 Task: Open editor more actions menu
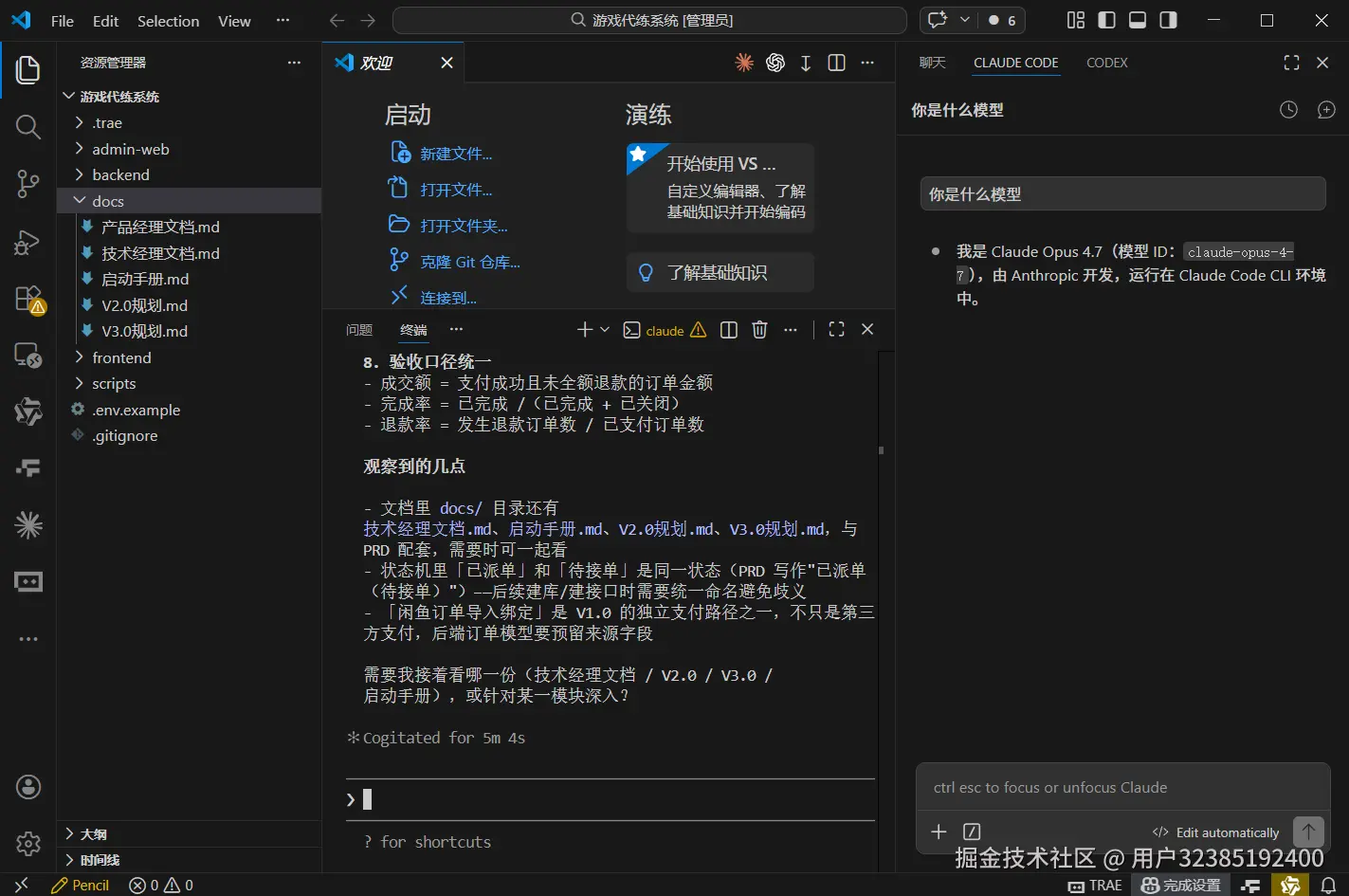pyautogui.click(x=867, y=63)
